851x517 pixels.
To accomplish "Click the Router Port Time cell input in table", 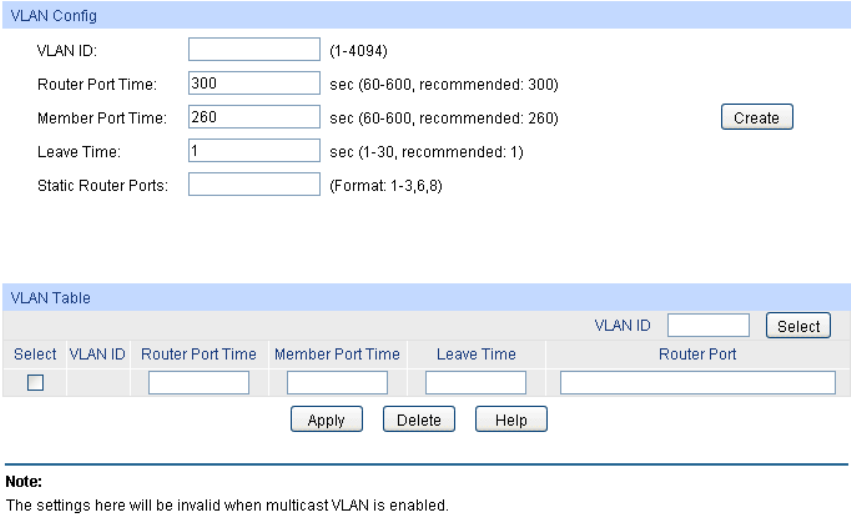I will pyautogui.click(x=199, y=382).
